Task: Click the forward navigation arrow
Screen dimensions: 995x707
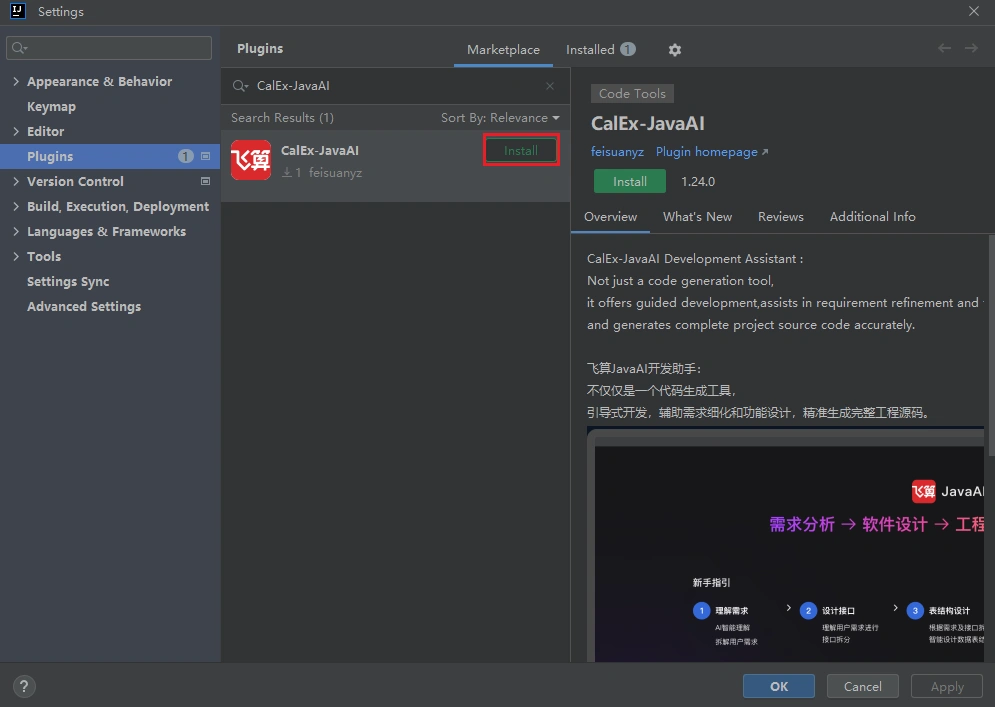Action: (x=971, y=47)
